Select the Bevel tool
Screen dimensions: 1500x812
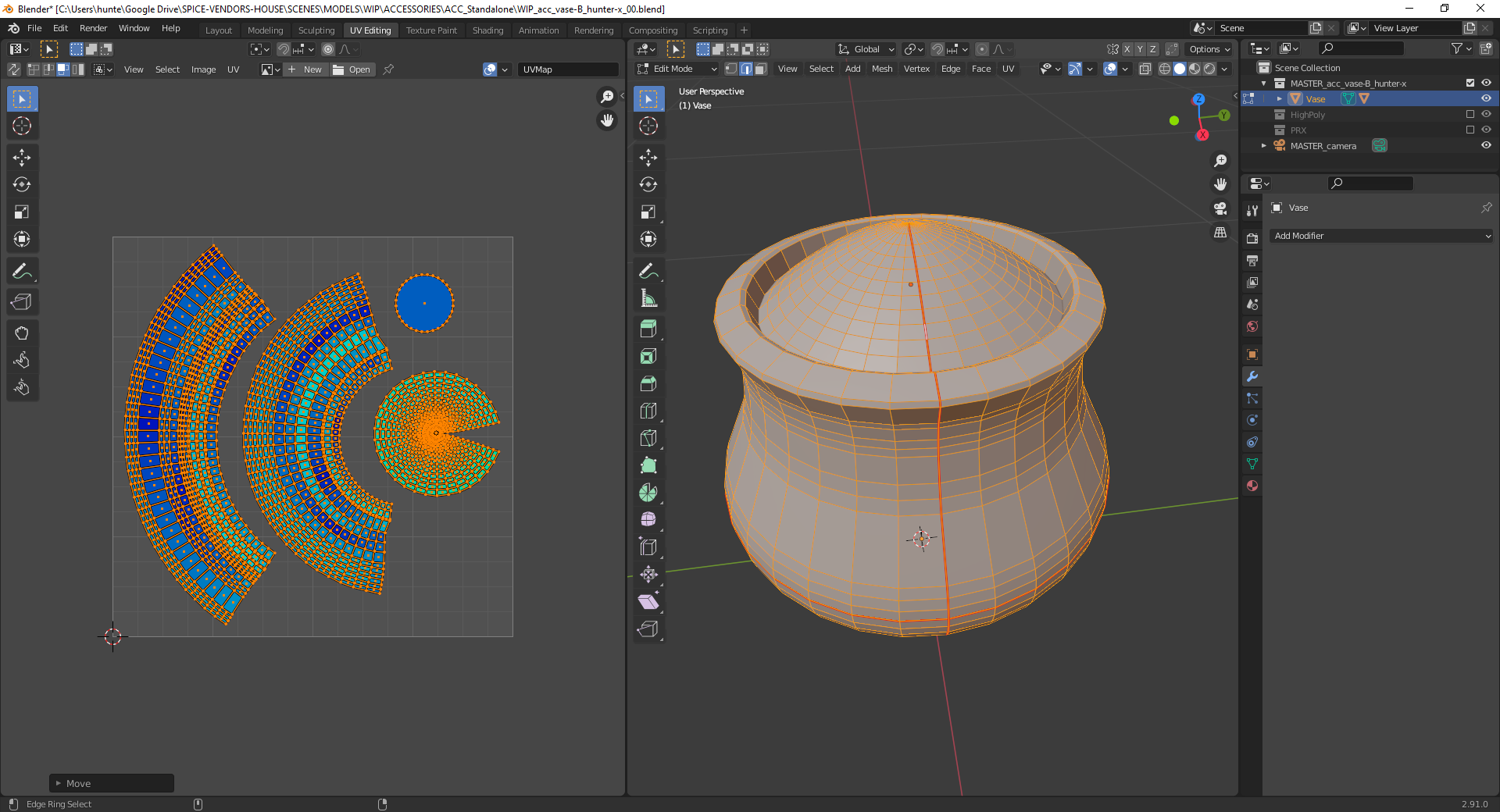coord(648,383)
